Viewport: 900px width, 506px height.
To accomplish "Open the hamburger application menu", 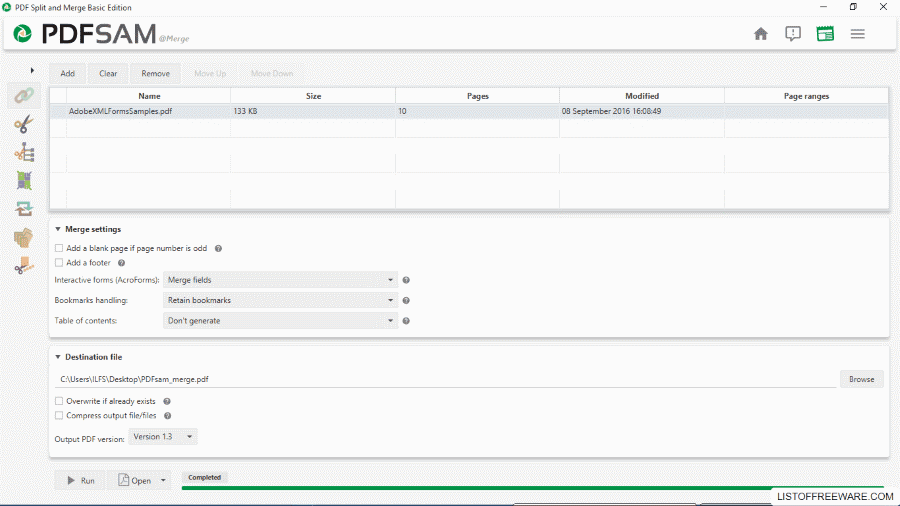I will (858, 34).
